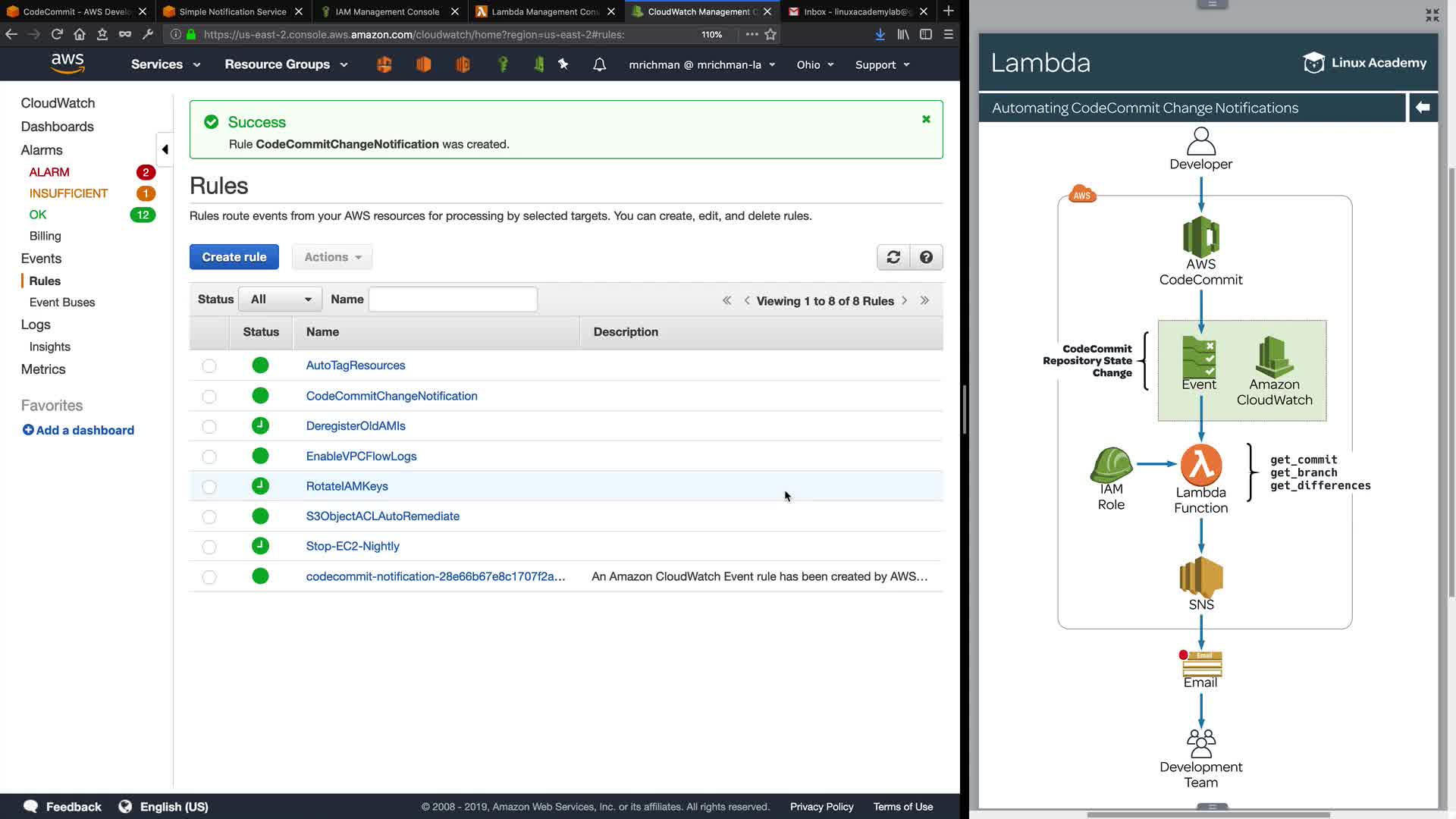
Task: Select the AutoTagResources rule radio button
Action: (x=209, y=366)
